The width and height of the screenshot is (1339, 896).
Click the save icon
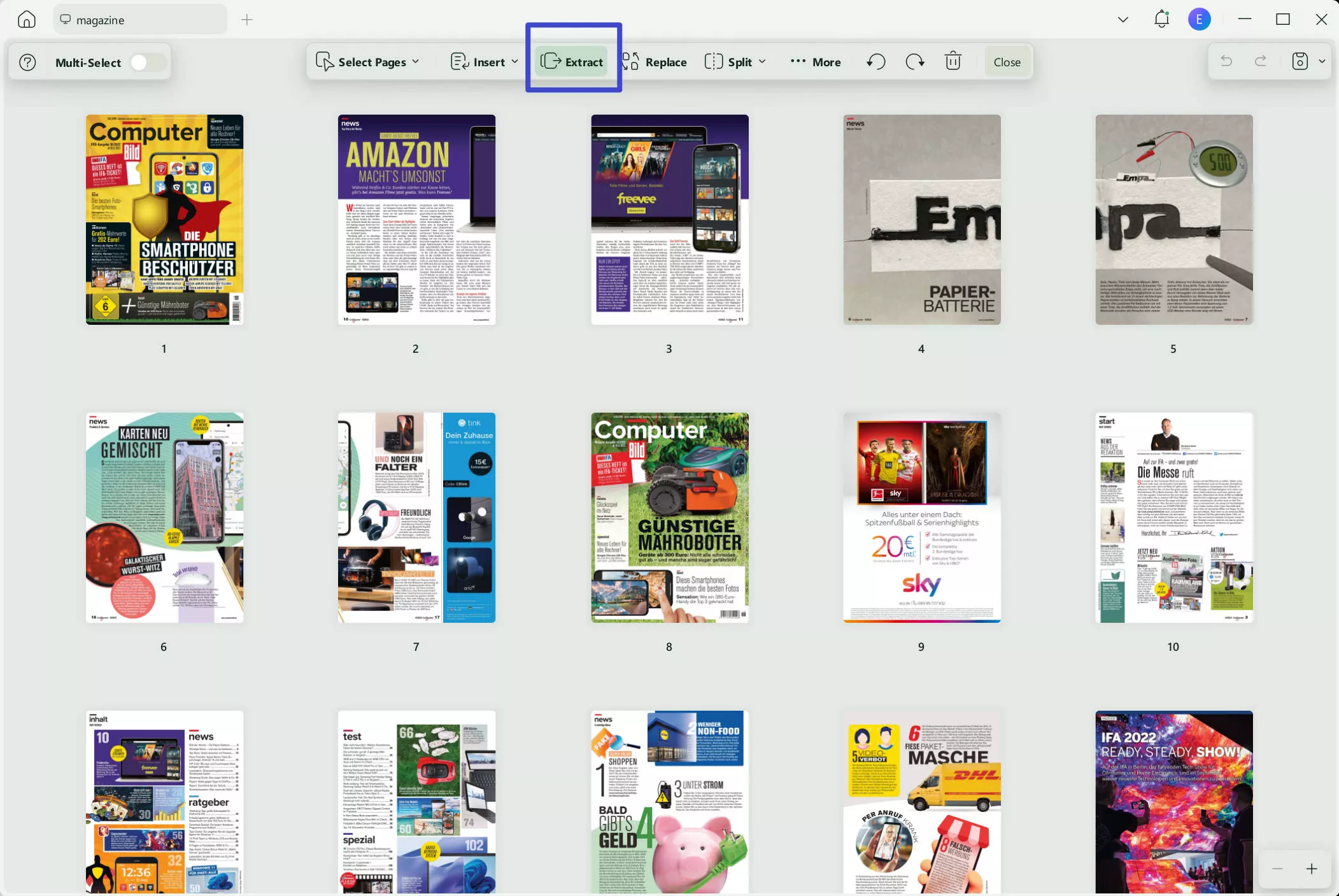point(1300,61)
